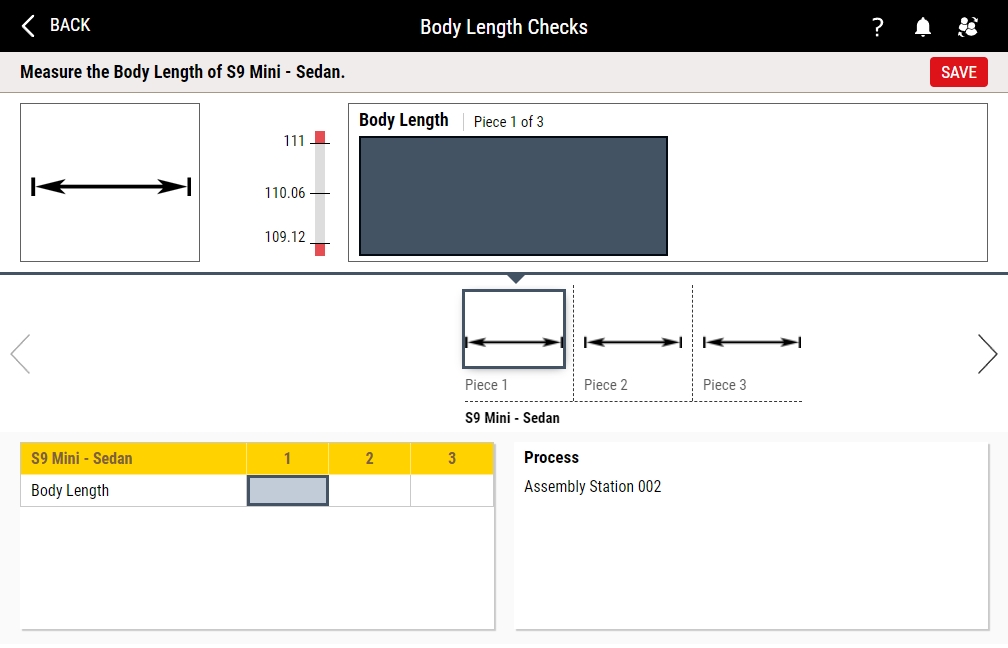Open the notifications bell
Viewport: 1008px width, 648px height.
coord(923,27)
